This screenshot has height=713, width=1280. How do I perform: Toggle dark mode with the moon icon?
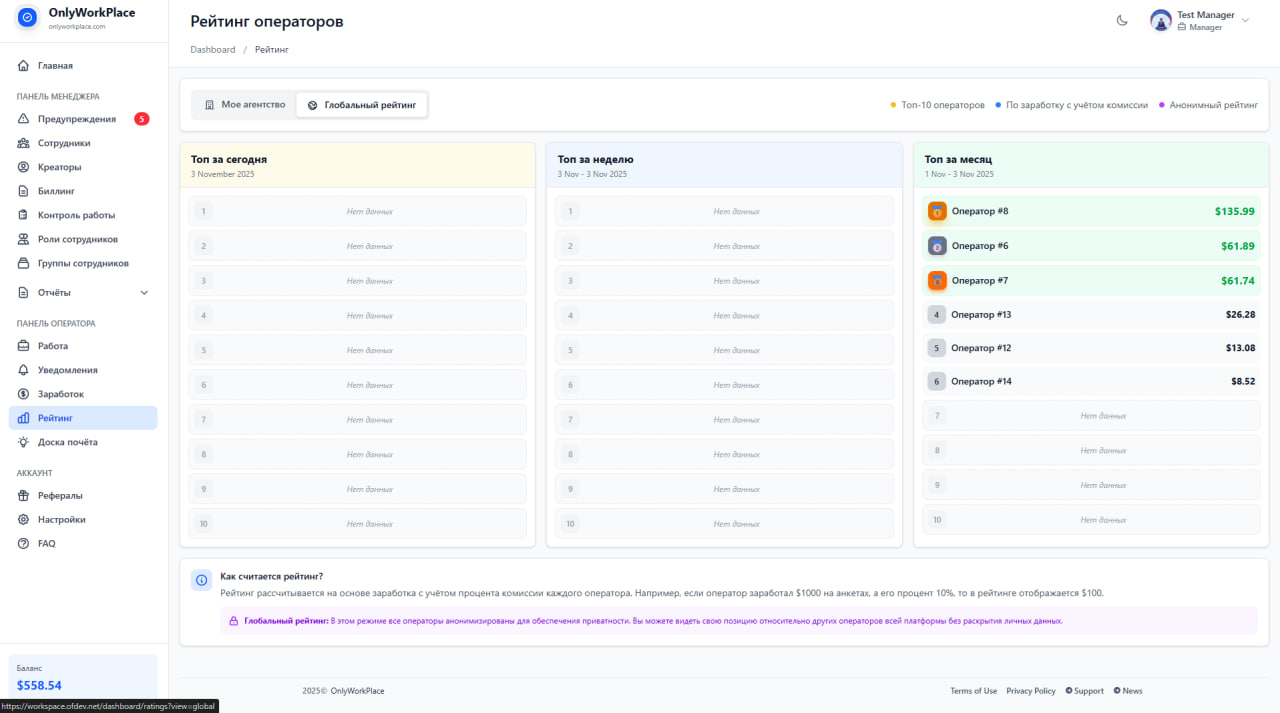[1121, 20]
